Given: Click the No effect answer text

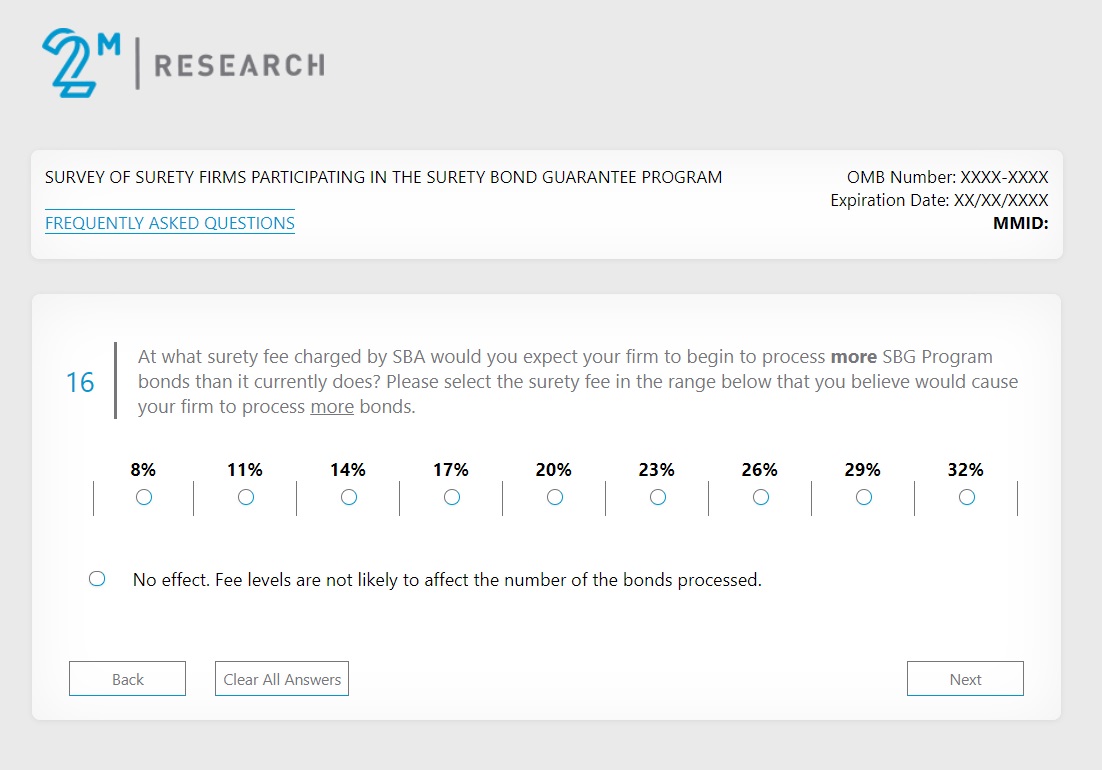Looking at the screenshot, I should click(447, 580).
